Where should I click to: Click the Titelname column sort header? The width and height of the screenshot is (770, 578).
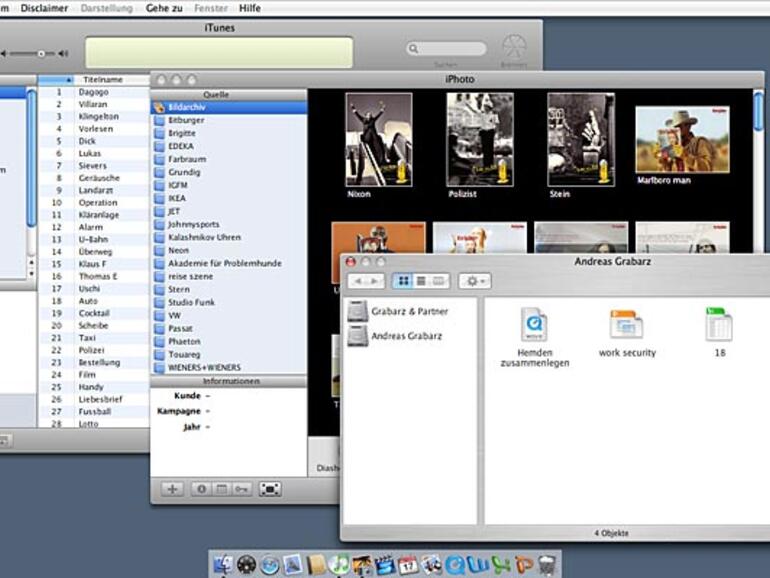[x=103, y=79]
